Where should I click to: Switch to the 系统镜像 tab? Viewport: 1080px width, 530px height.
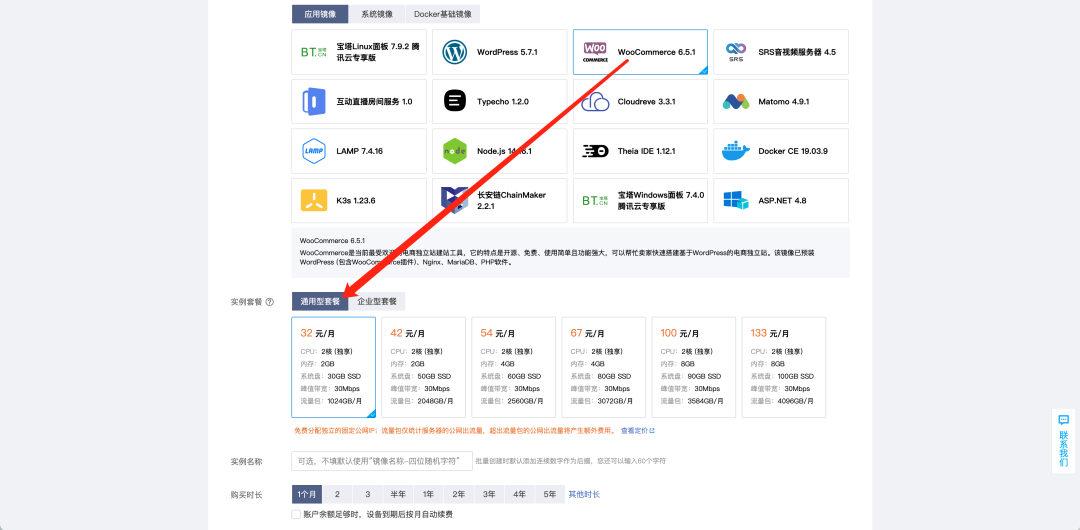click(377, 14)
